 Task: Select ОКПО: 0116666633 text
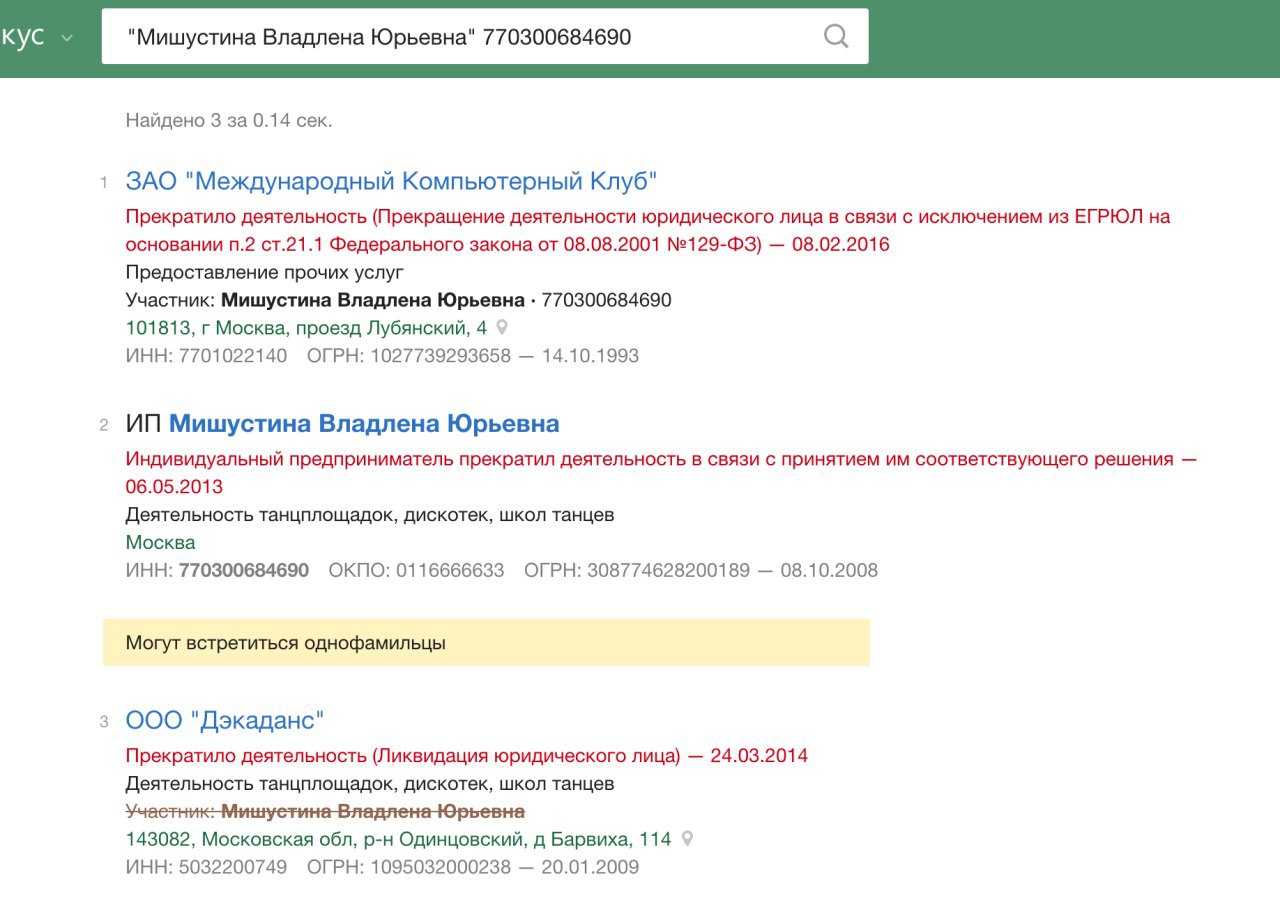[416, 571]
